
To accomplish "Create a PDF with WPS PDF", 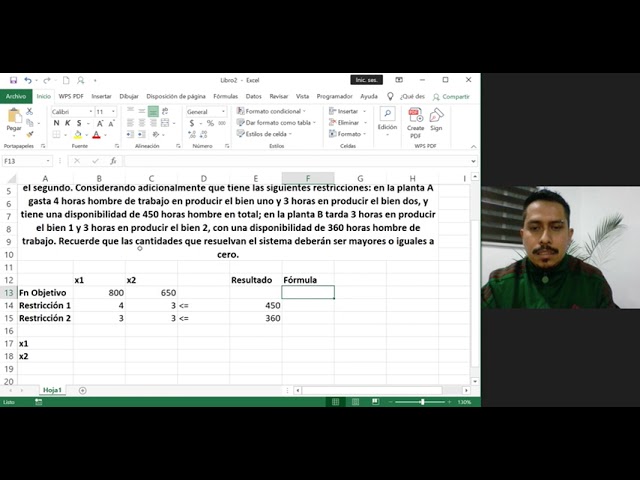I will click(416, 122).
